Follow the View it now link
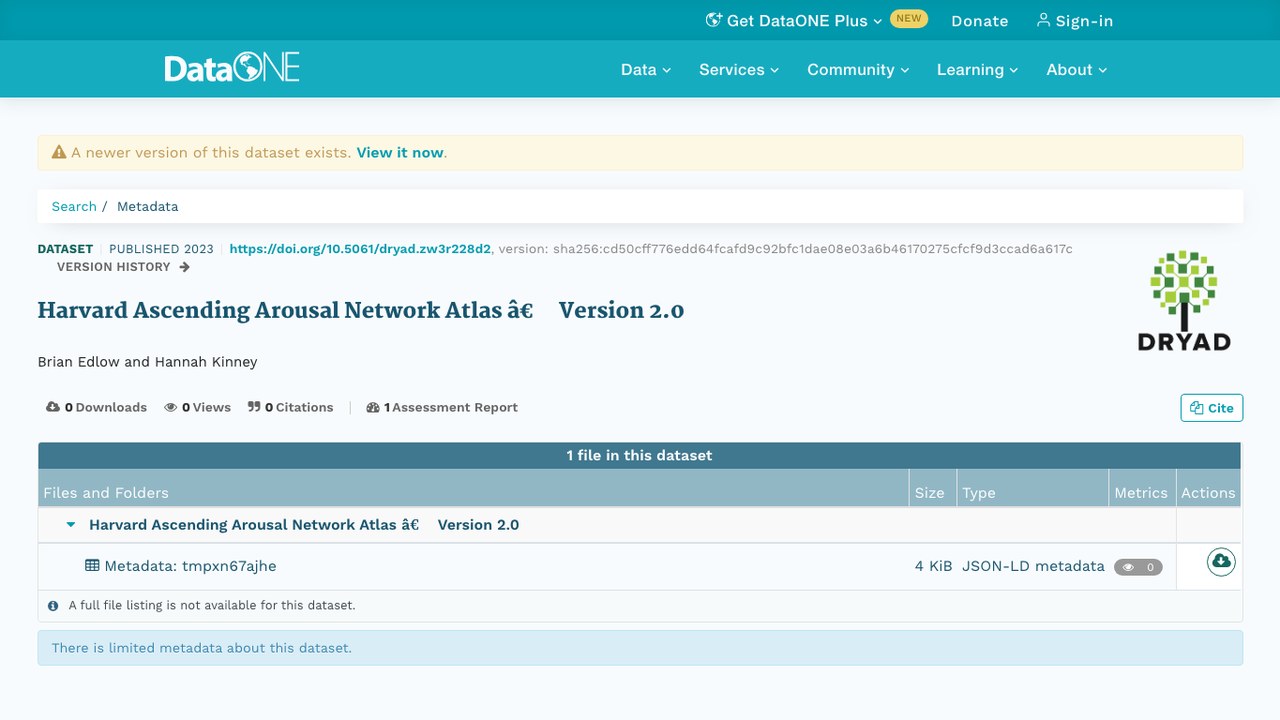This screenshot has width=1280, height=720. tap(400, 153)
